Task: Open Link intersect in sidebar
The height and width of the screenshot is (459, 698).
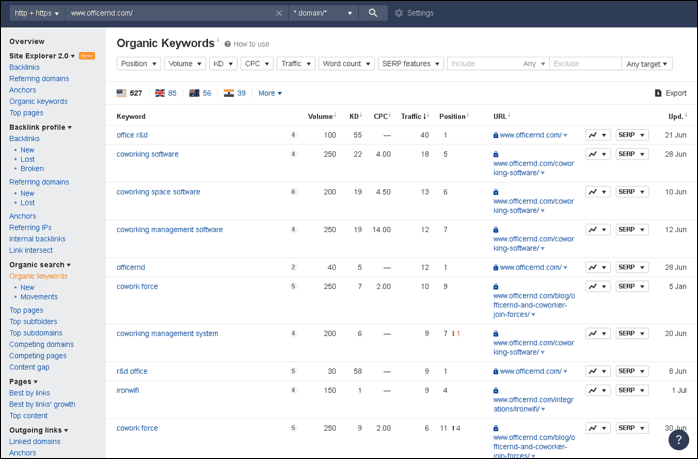Action: point(31,250)
